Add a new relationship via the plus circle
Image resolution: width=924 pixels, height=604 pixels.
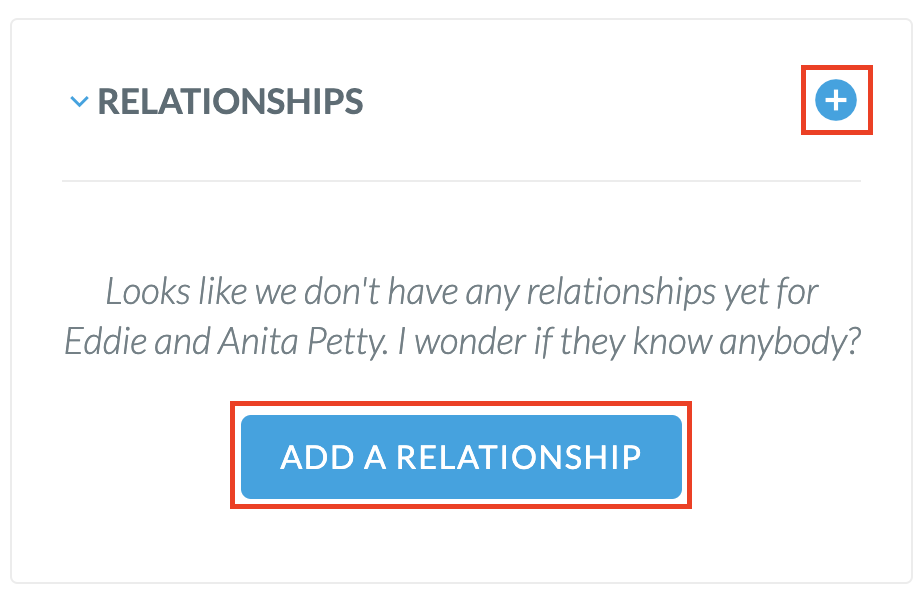(x=836, y=100)
